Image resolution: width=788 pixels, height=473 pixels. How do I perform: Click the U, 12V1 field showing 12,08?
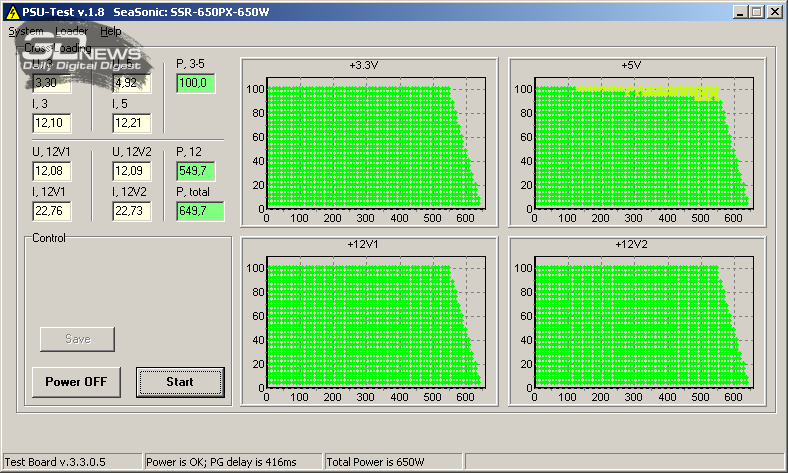pyautogui.click(x=52, y=171)
